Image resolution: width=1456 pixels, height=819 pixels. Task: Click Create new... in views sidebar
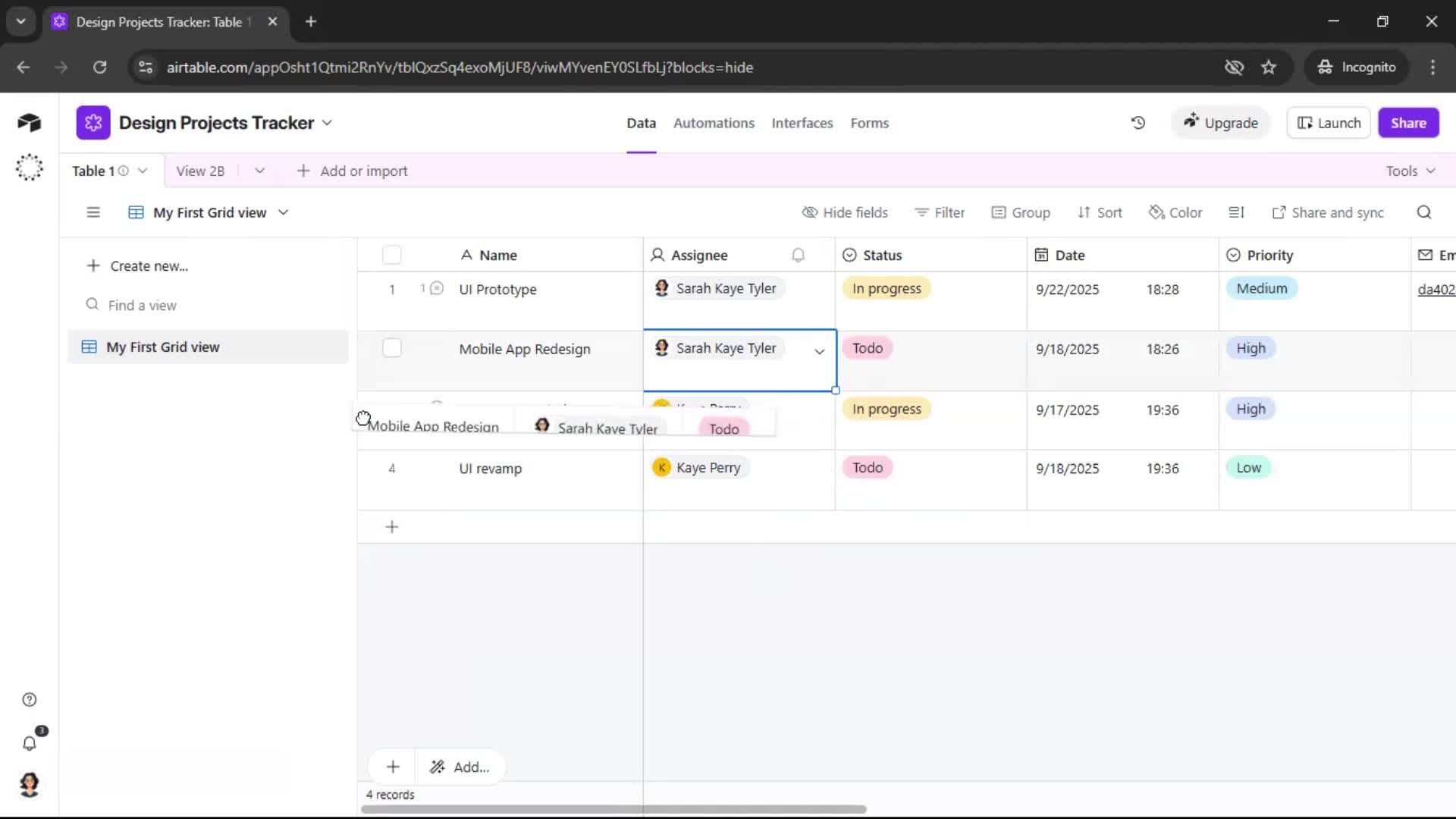pyautogui.click(x=137, y=266)
